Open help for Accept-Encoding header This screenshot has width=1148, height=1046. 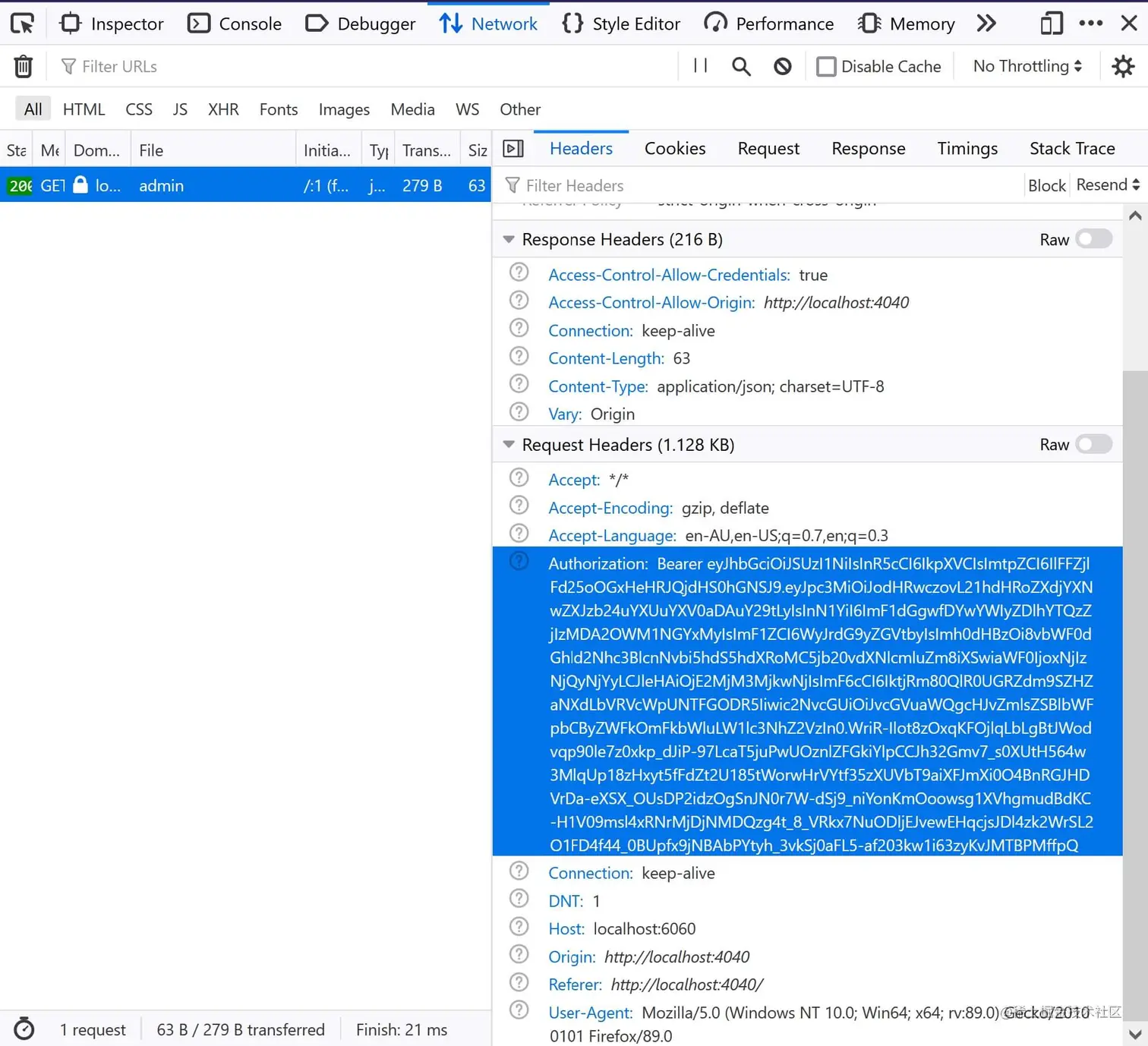(x=519, y=506)
